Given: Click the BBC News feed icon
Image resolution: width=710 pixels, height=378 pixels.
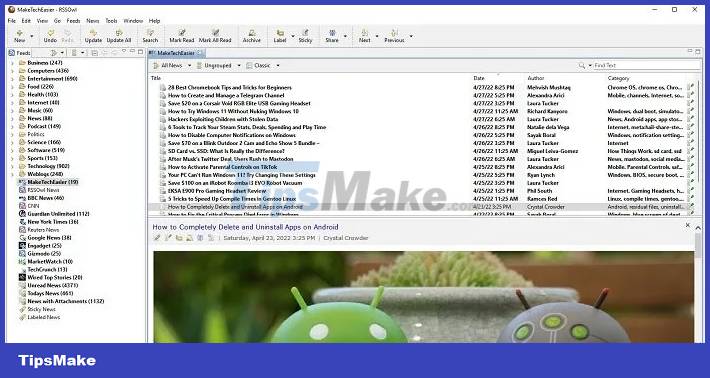Looking at the screenshot, I should tap(22, 198).
